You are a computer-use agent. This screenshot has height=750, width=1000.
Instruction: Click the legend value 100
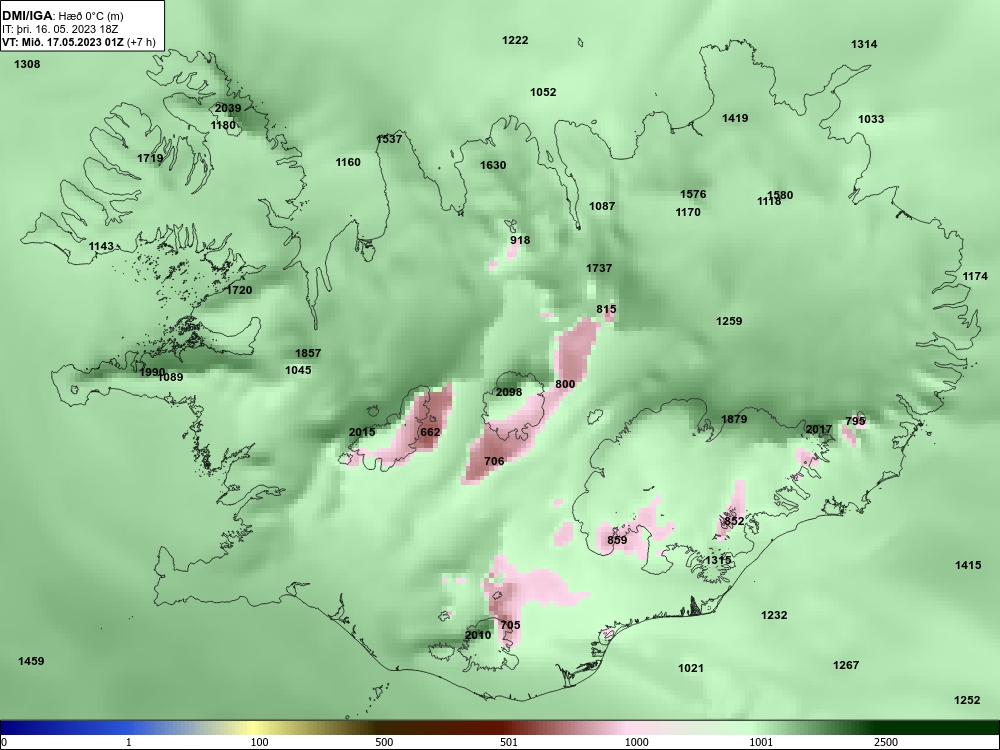tap(260, 742)
